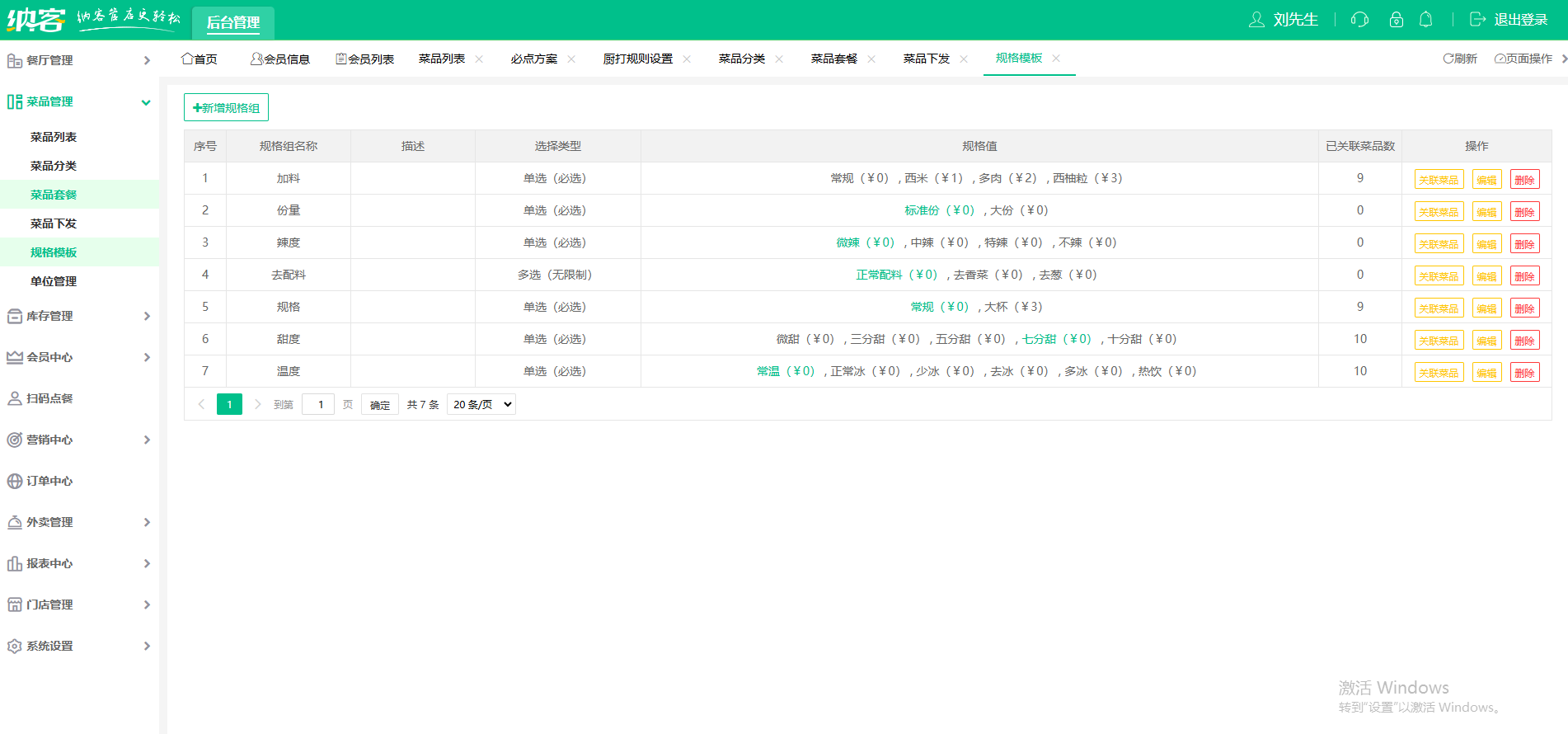This screenshot has width=1568, height=734.
Task: Expand the 餐厅管理 sidebar menu
Action: (78, 60)
